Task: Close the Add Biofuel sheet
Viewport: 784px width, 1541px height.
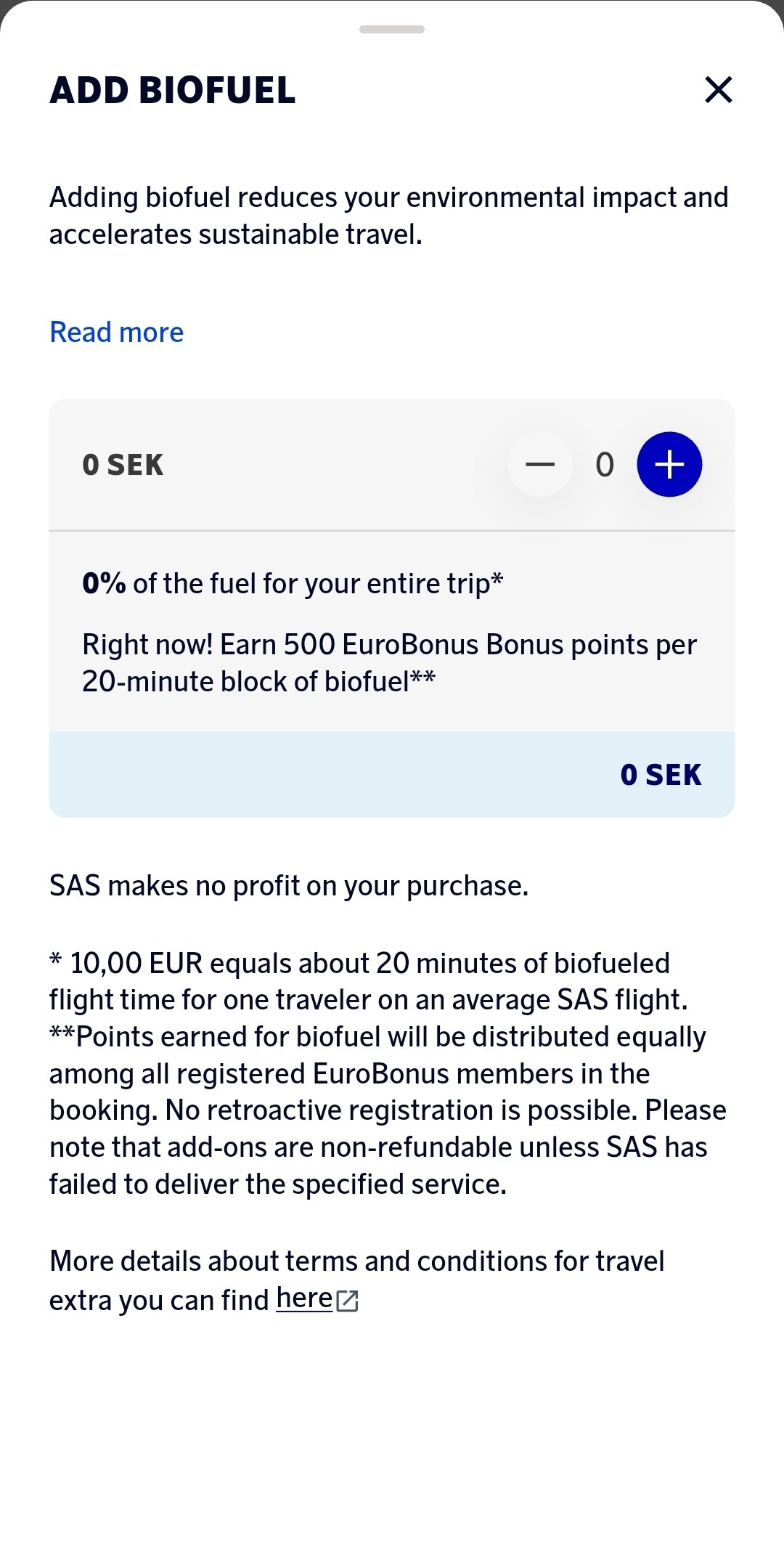Action: 718,90
